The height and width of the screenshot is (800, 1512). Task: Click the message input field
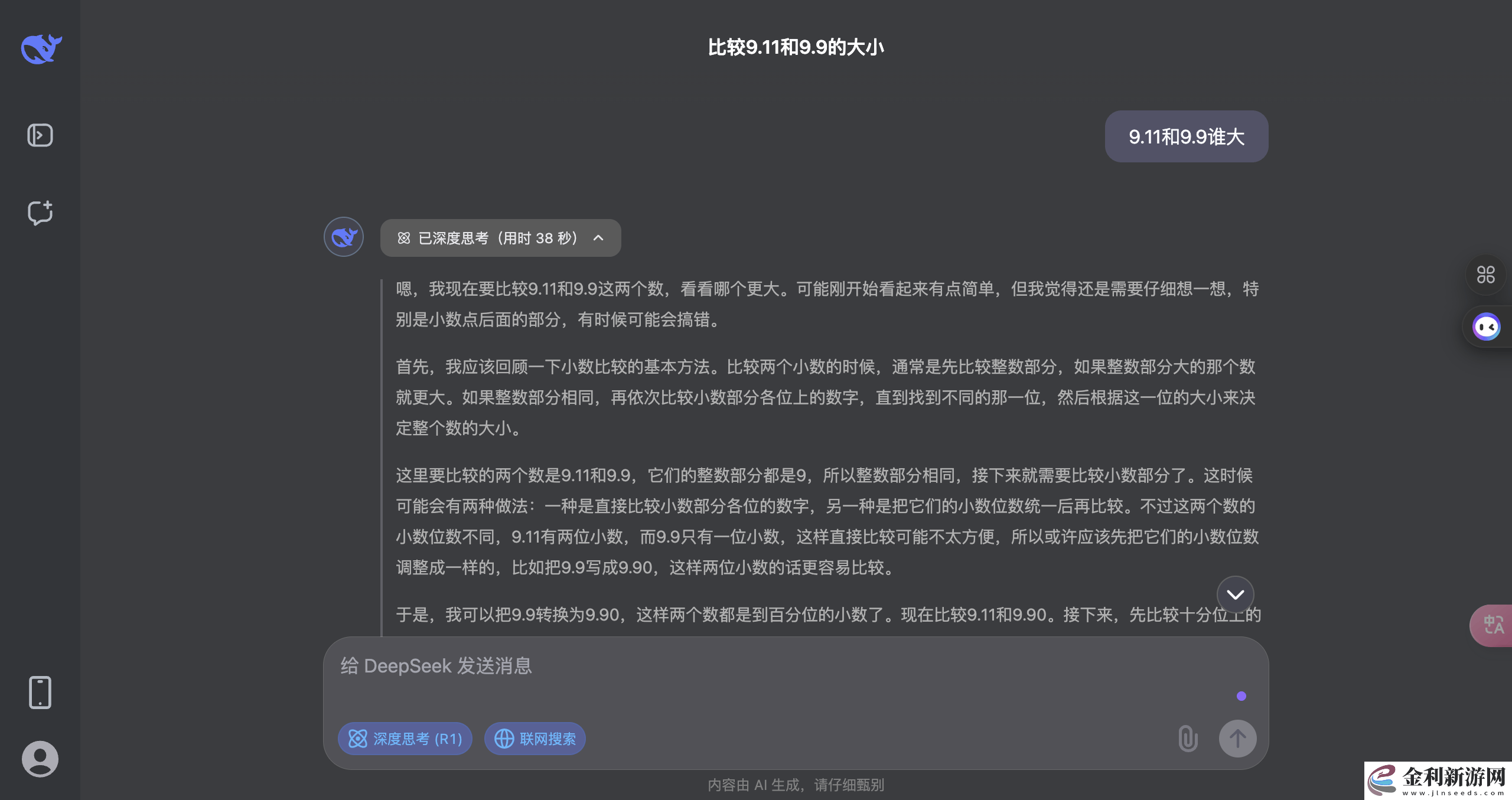click(x=709, y=666)
